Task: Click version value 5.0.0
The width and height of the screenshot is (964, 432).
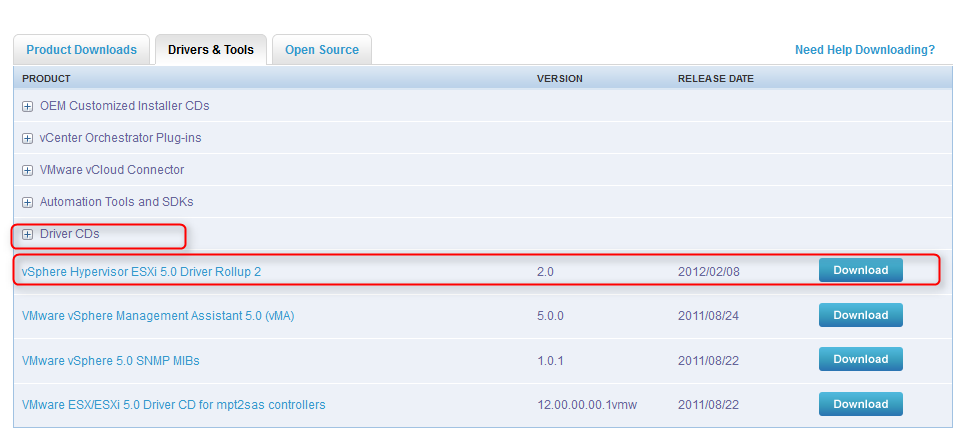Action: [x=550, y=316]
